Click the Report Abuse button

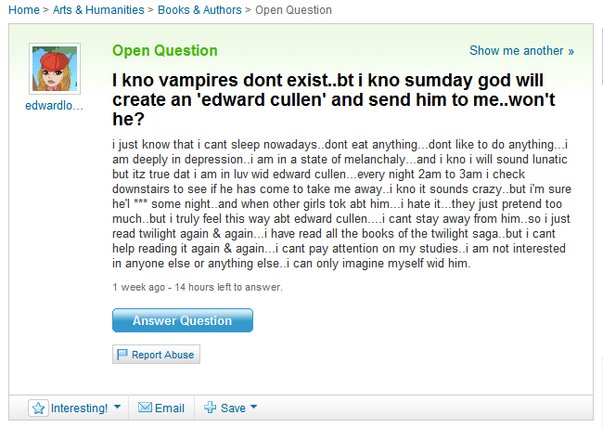[x=156, y=354]
